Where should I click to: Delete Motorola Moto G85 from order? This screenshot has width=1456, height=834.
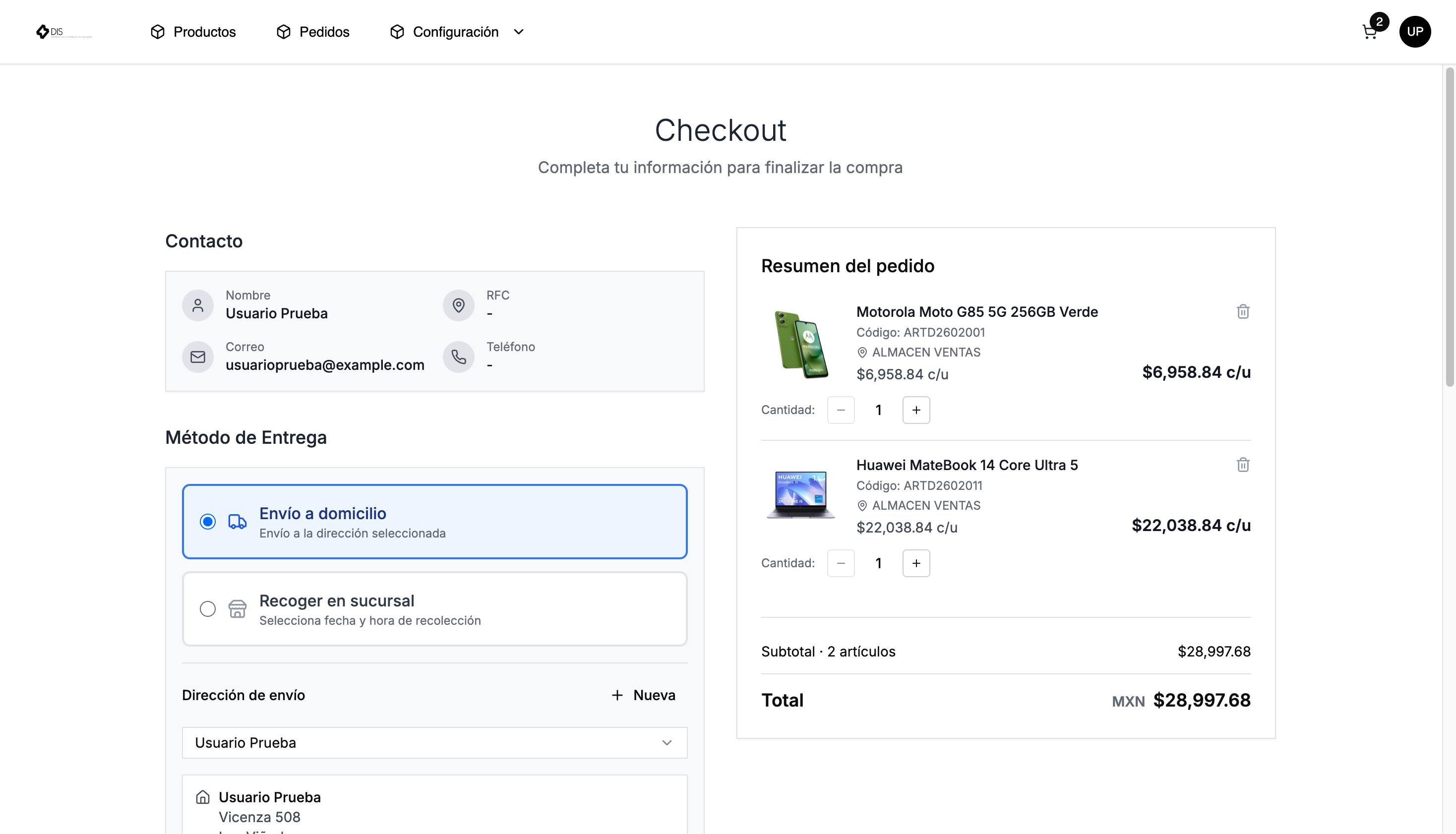coord(1242,311)
